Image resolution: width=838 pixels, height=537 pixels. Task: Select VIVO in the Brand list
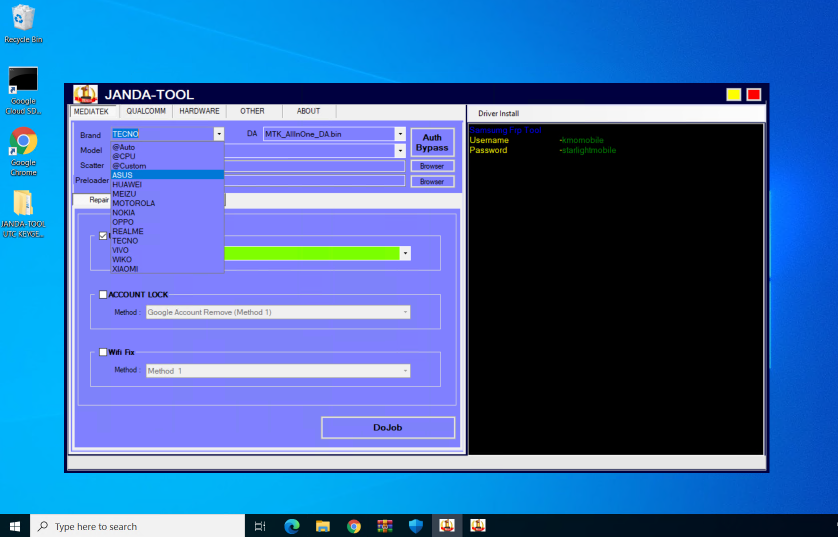167,250
